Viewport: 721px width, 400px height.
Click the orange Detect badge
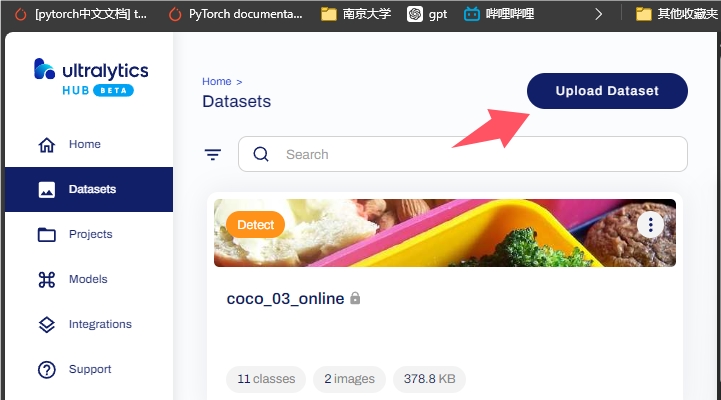point(255,225)
